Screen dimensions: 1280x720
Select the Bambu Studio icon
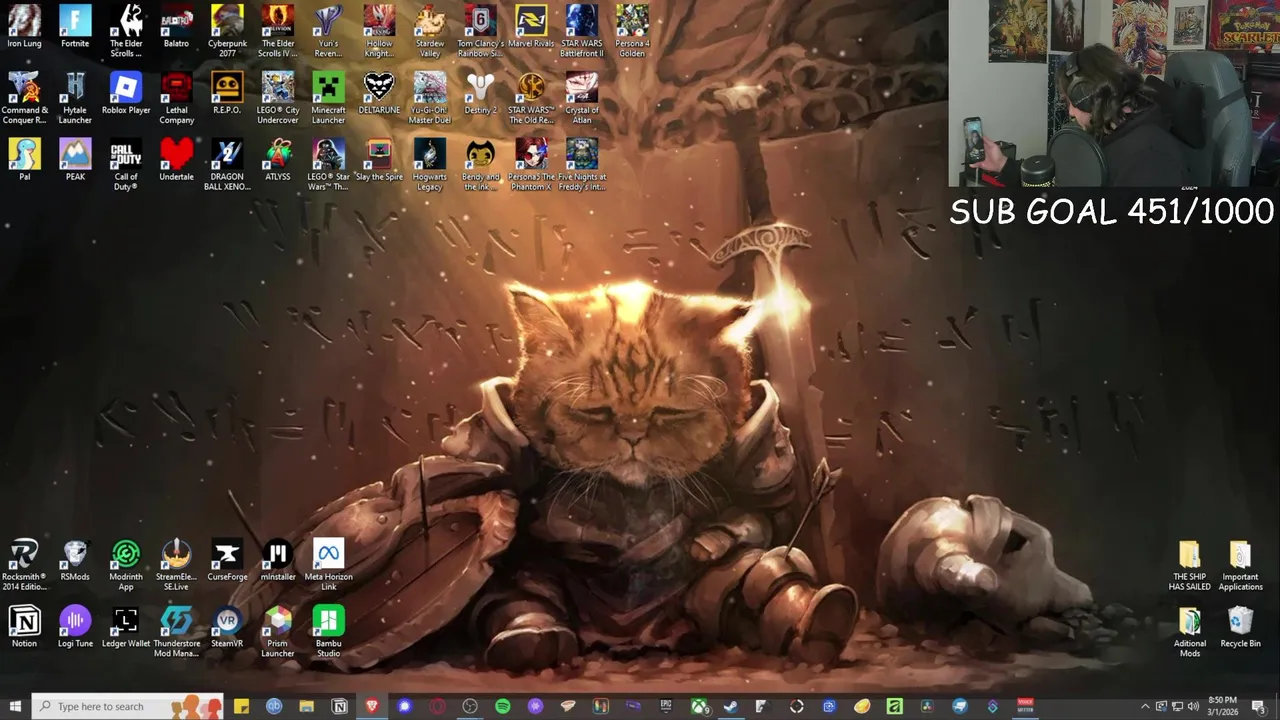point(328,632)
